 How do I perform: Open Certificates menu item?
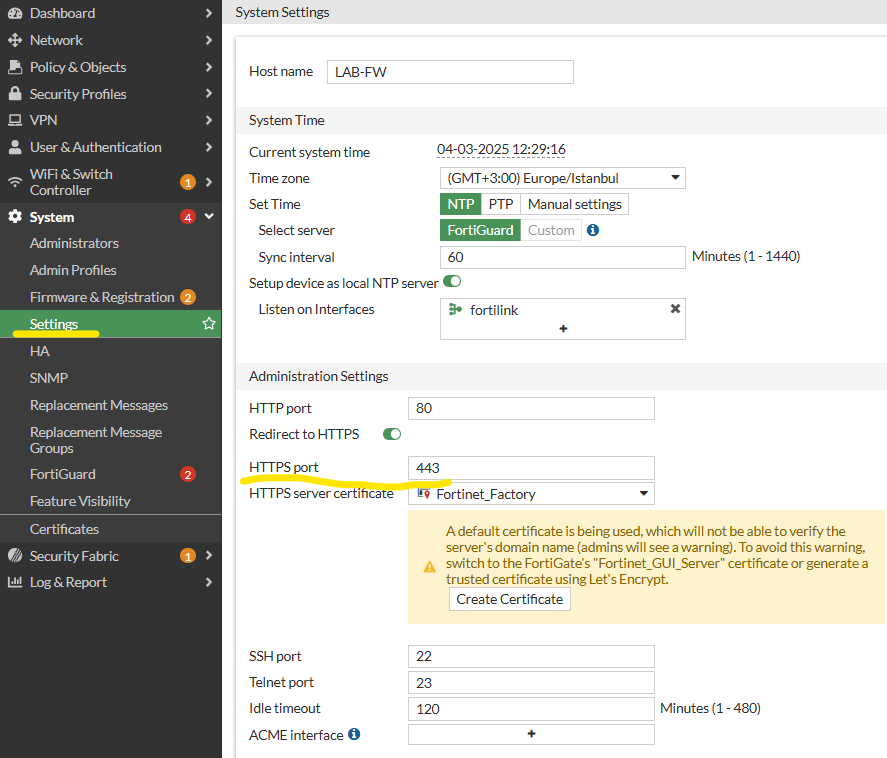(x=111, y=529)
